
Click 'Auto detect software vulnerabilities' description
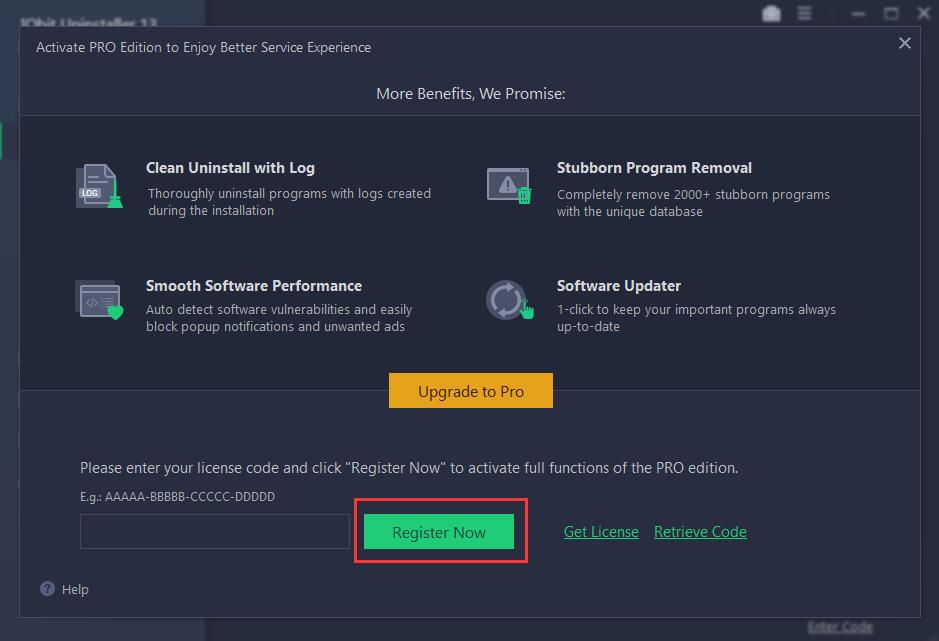click(279, 318)
